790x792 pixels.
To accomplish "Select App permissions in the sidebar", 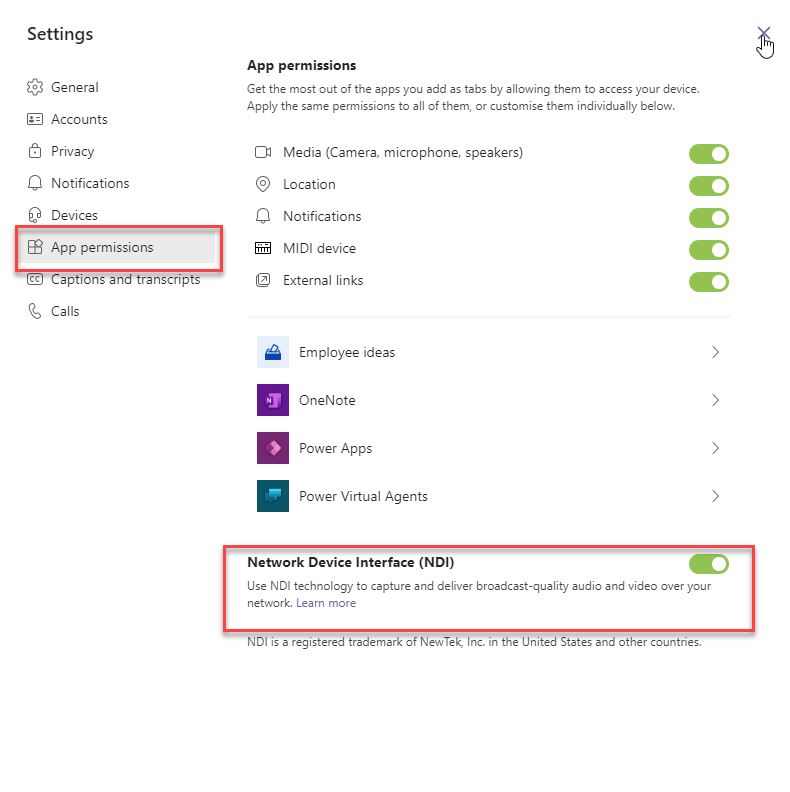I will (x=119, y=247).
